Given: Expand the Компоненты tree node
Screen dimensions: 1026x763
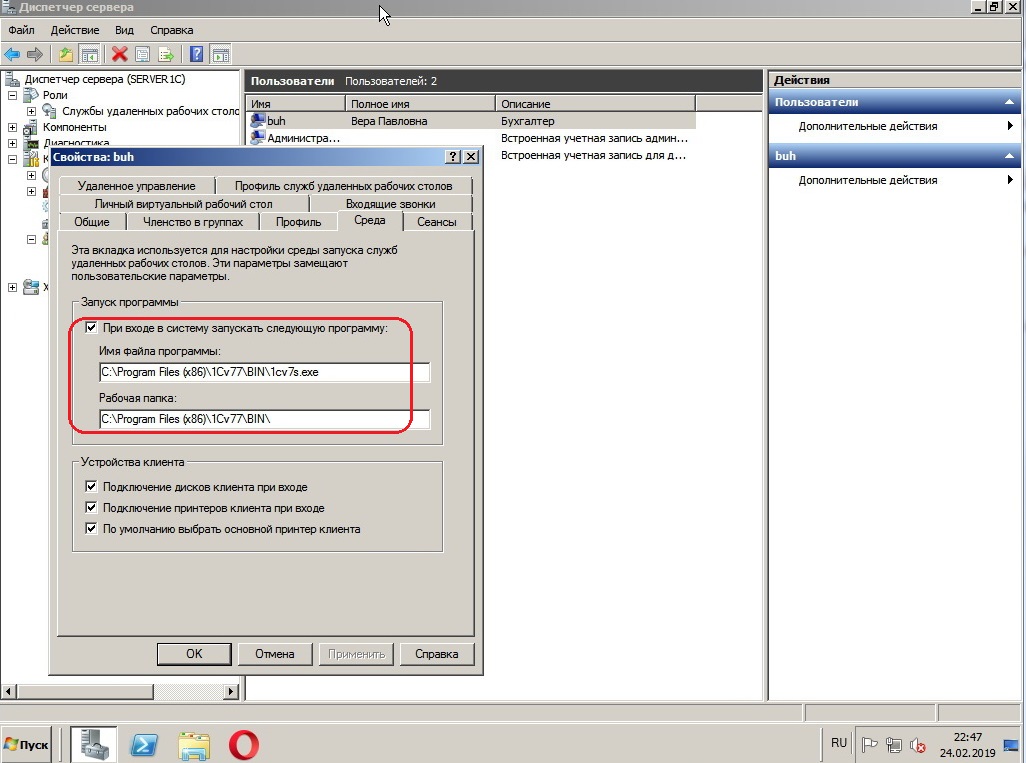Looking at the screenshot, I should (x=13, y=127).
